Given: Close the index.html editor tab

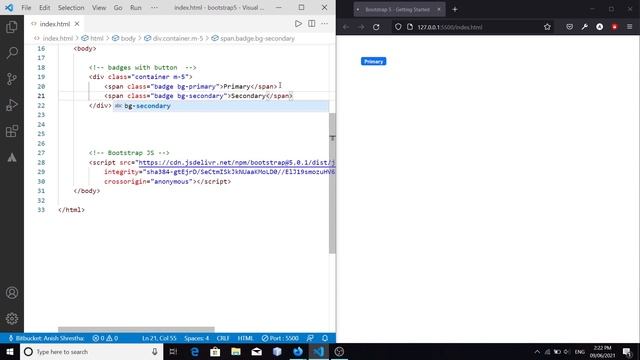Looking at the screenshot, I should tap(77, 24).
